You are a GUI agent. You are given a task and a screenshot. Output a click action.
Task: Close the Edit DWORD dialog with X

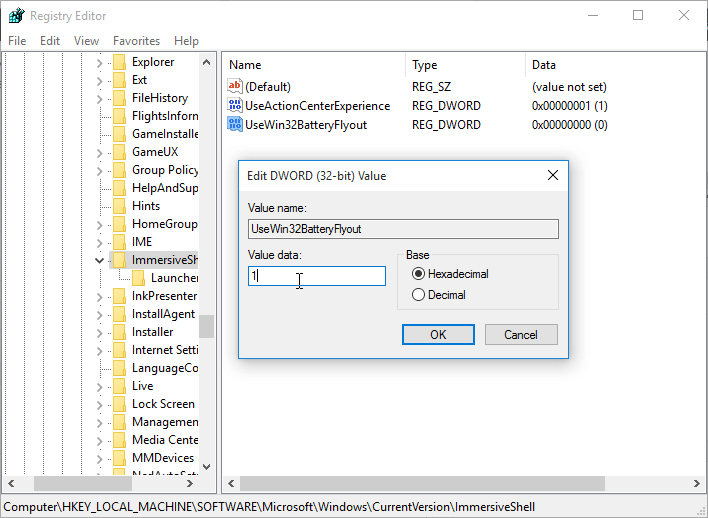tap(553, 175)
